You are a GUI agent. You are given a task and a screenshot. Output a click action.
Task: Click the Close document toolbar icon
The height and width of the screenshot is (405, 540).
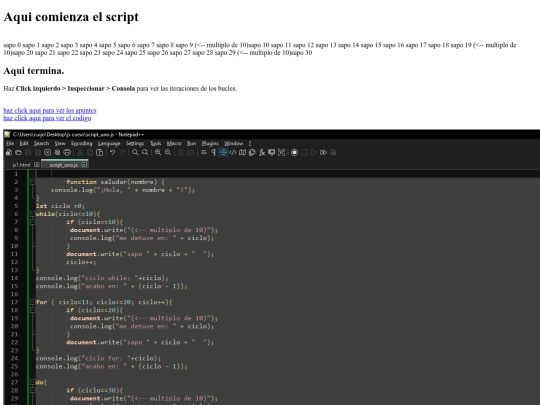48,152
